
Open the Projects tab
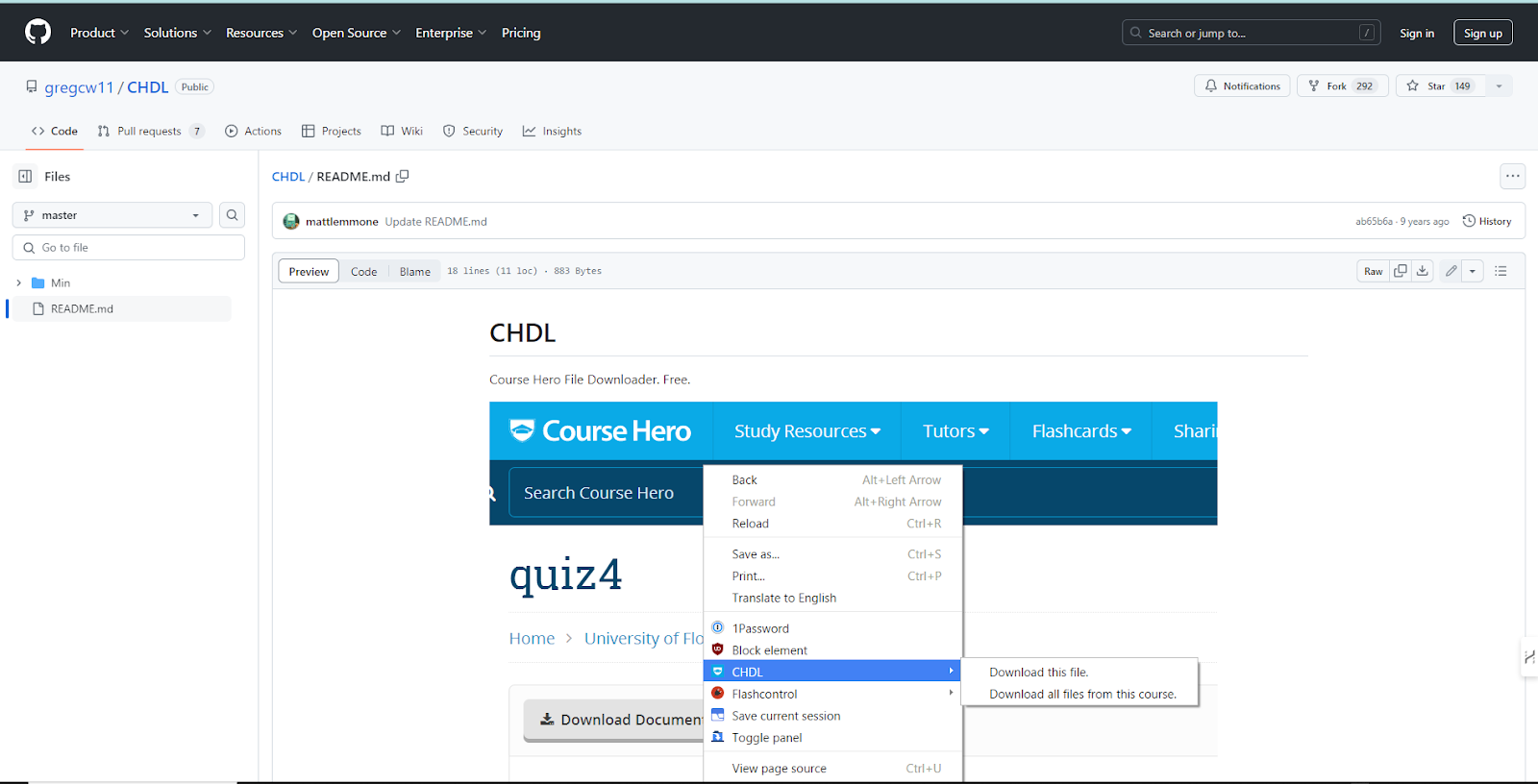[331, 131]
